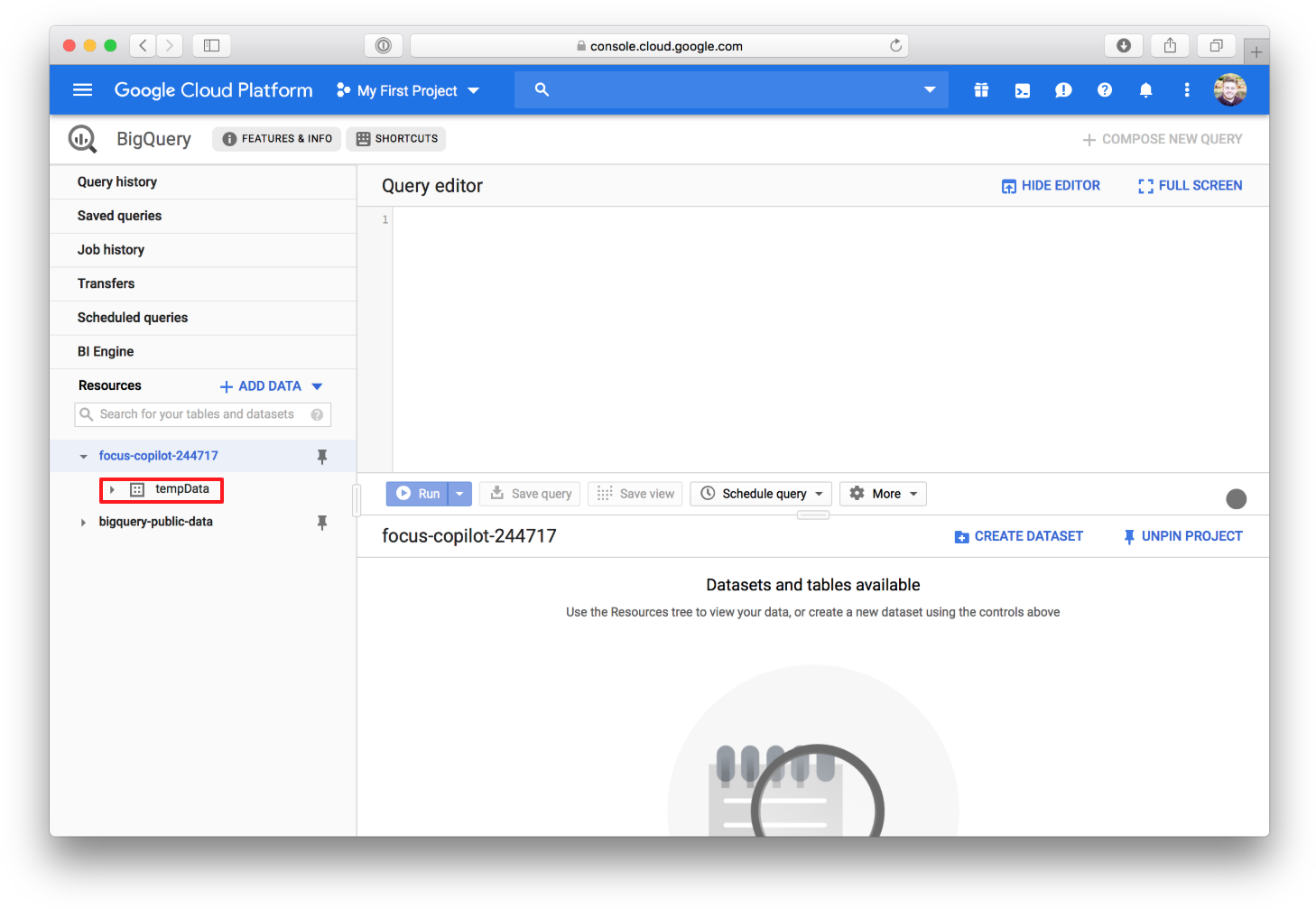Open the free trial gift icon

tap(981, 90)
